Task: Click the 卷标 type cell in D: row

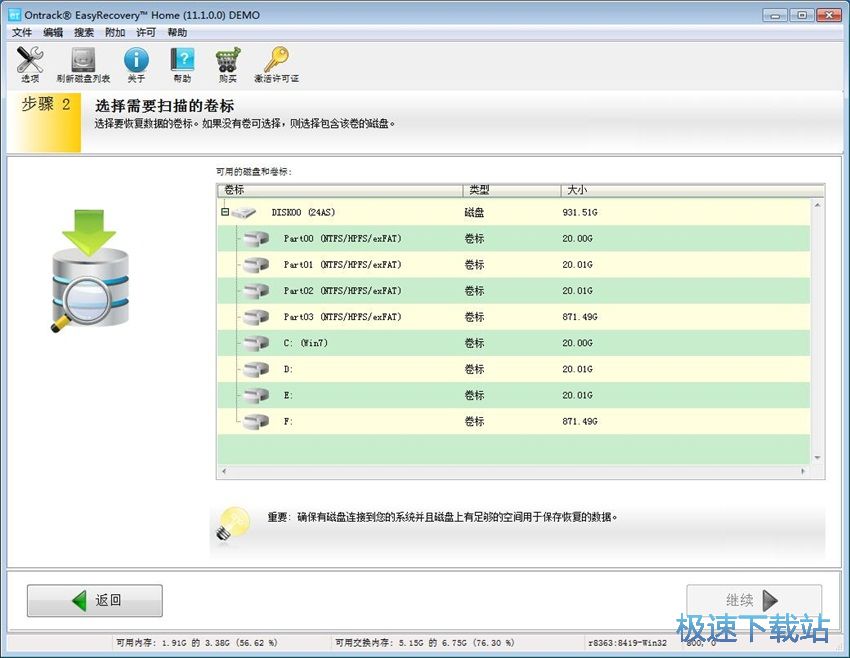Action: [474, 369]
